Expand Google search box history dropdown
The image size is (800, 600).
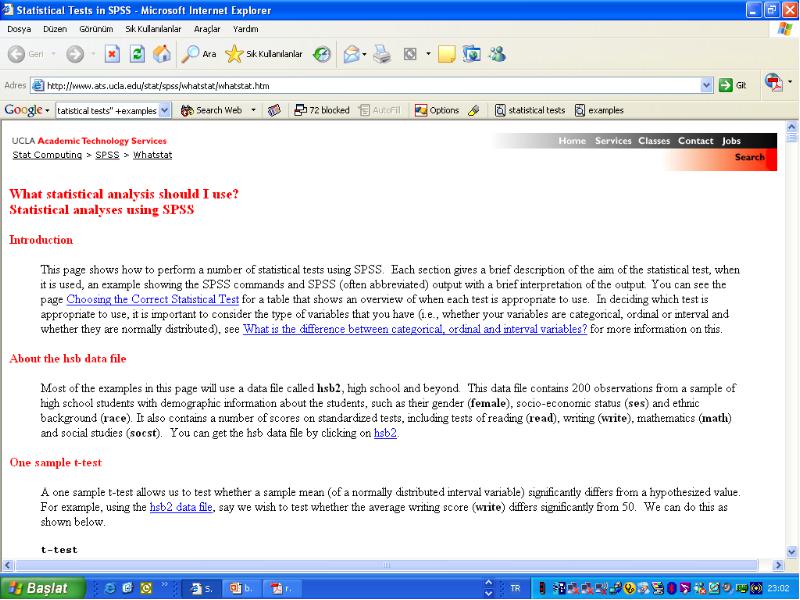click(x=164, y=110)
